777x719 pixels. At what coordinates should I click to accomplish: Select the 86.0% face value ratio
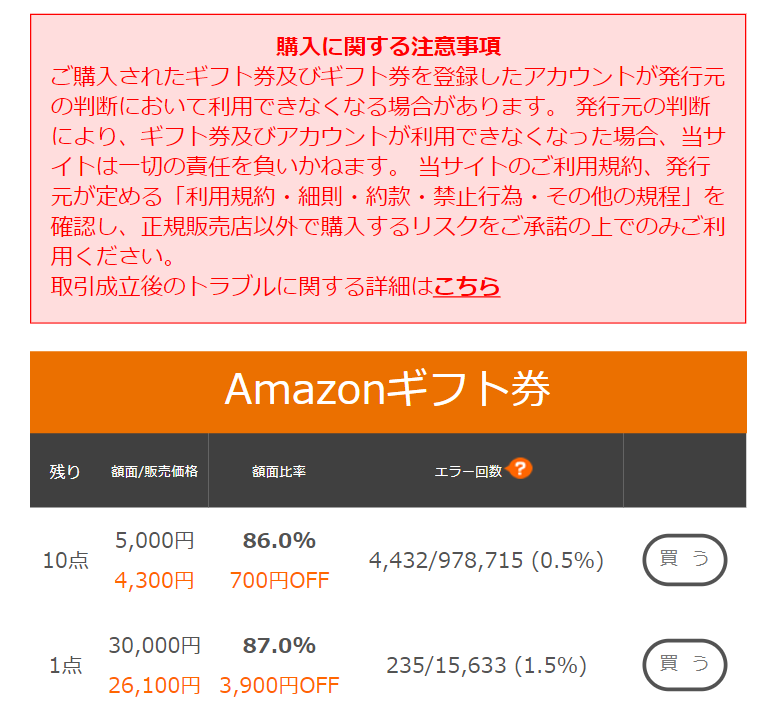tap(279, 541)
